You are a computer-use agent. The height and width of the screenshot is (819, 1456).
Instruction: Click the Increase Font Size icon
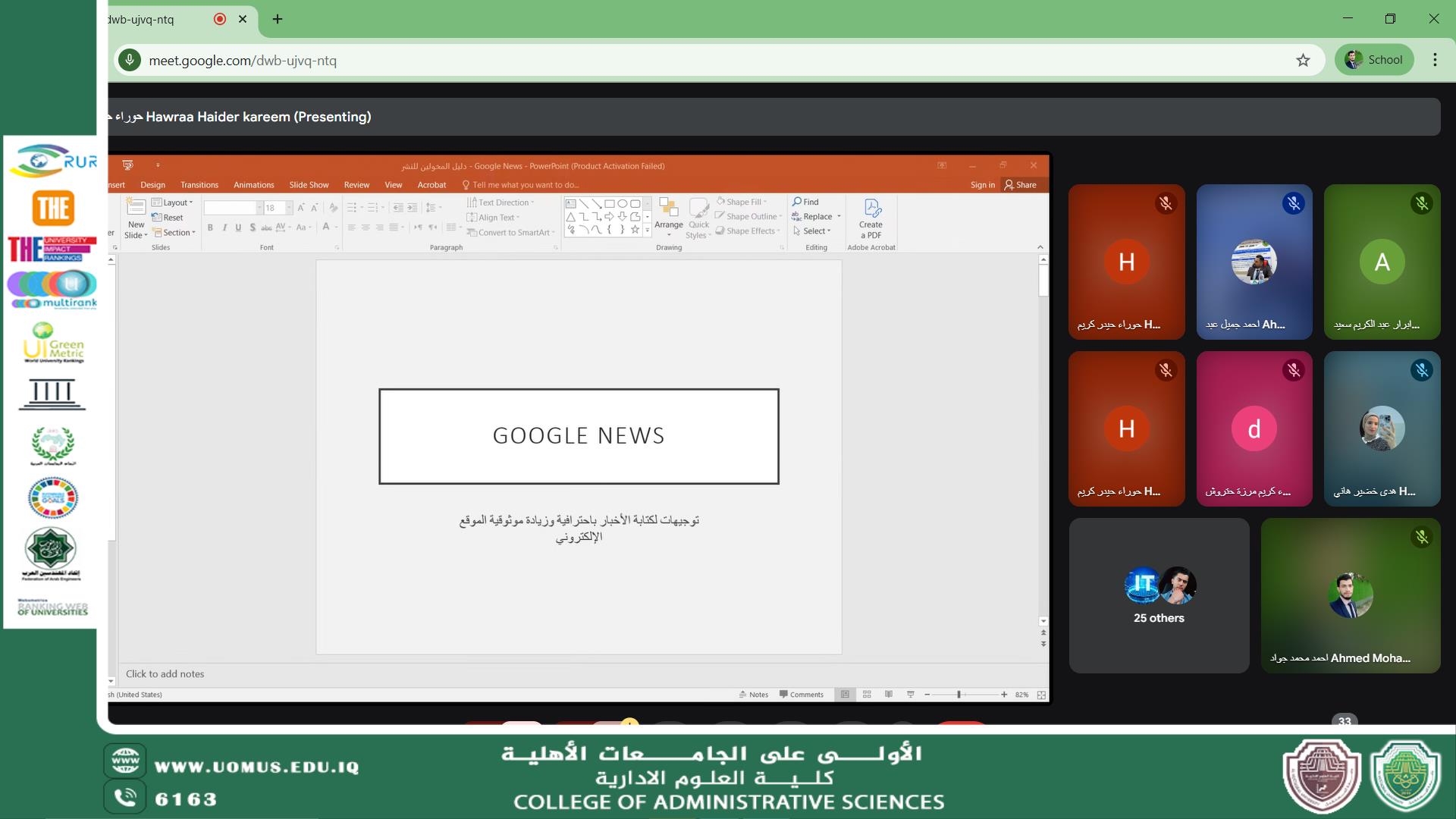tap(301, 208)
